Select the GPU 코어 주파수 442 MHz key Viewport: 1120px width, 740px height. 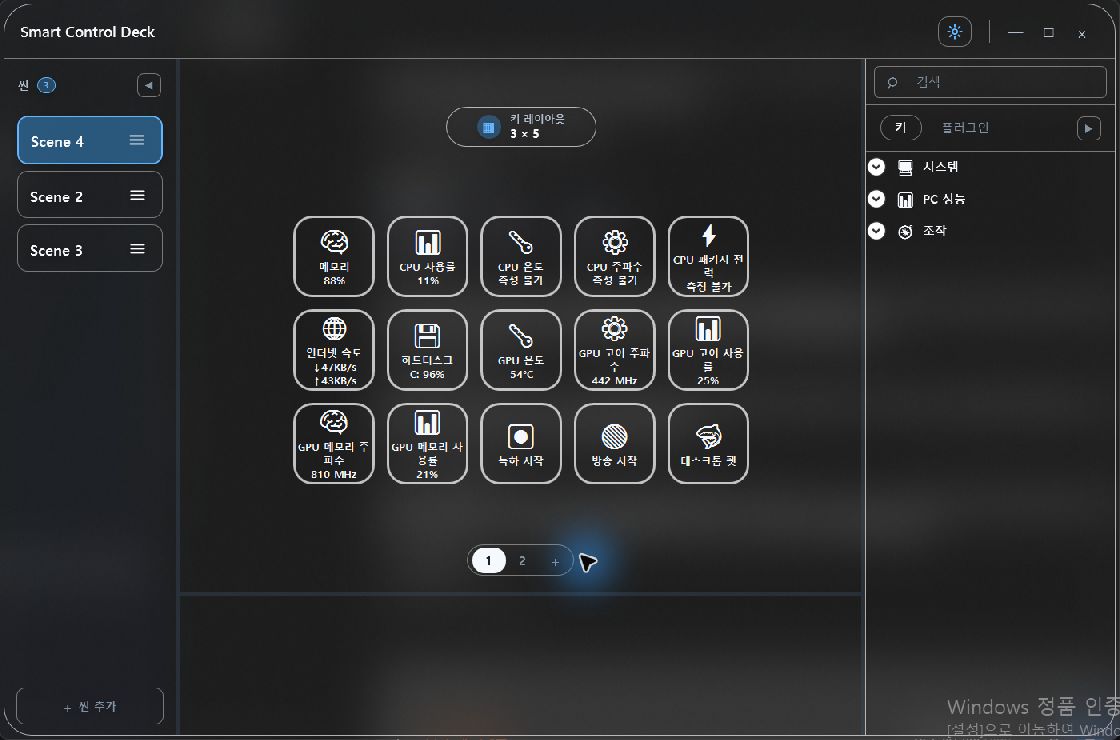[x=614, y=350]
